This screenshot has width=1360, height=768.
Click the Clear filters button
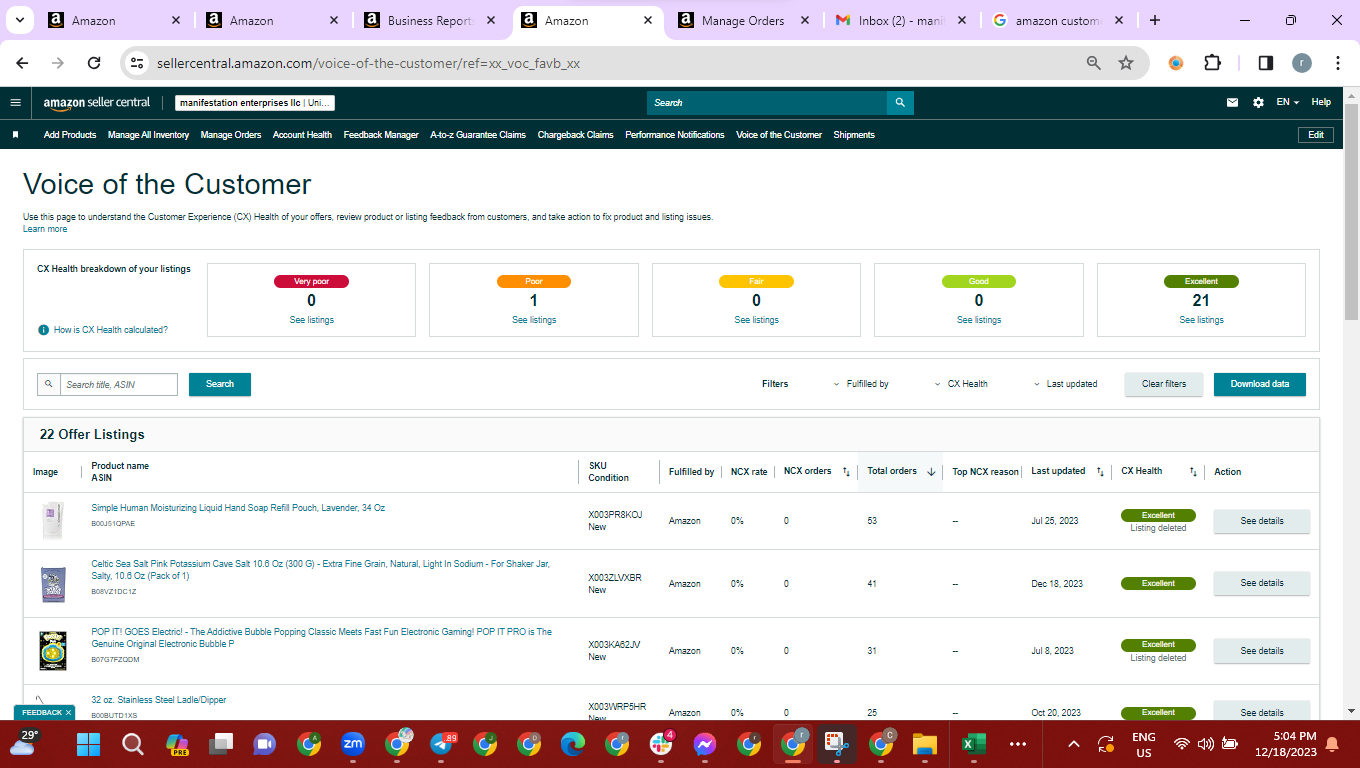coord(1164,384)
